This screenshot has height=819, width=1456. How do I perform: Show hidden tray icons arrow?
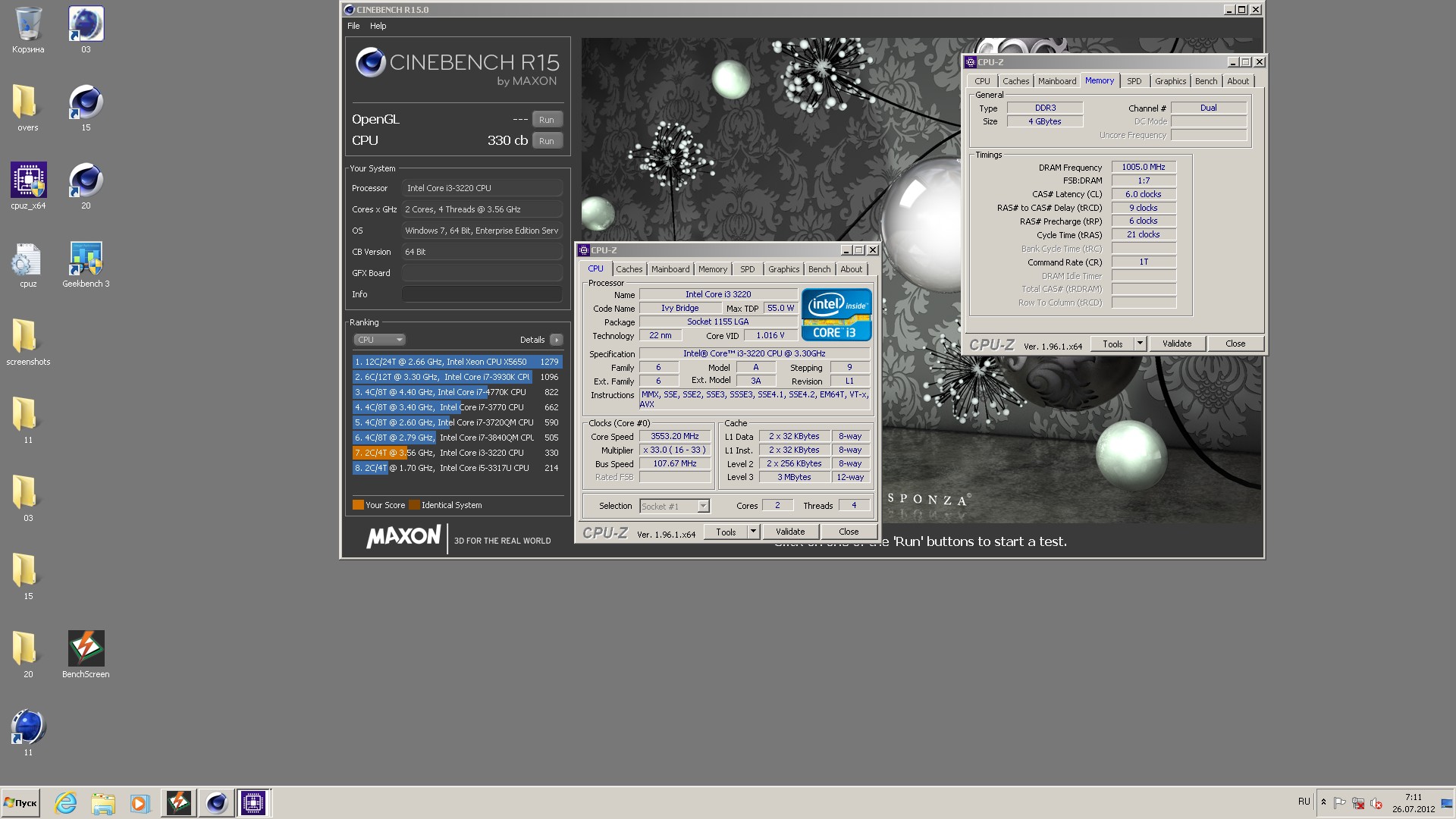[1323, 802]
